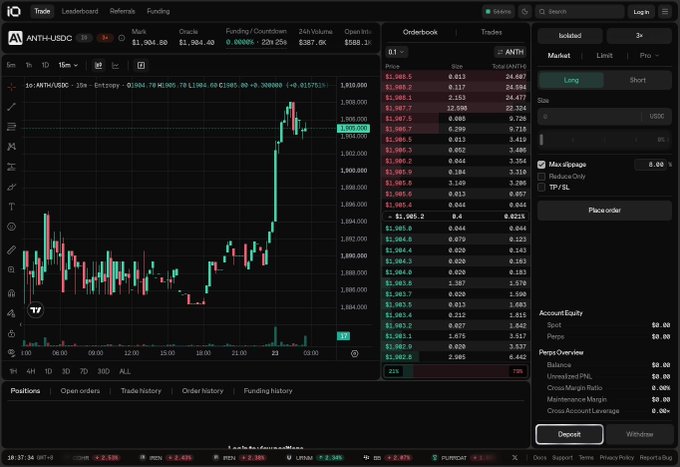Click the Deposit button
Screen dimensions: 680x467
coord(569,434)
